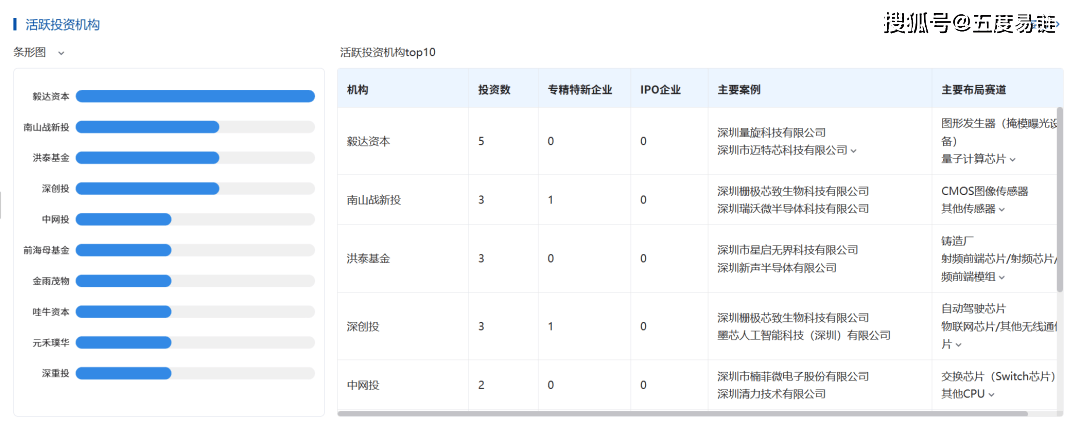Select the 深重投 bar in chart
This screenshot has height=427, width=1080.
point(123,373)
